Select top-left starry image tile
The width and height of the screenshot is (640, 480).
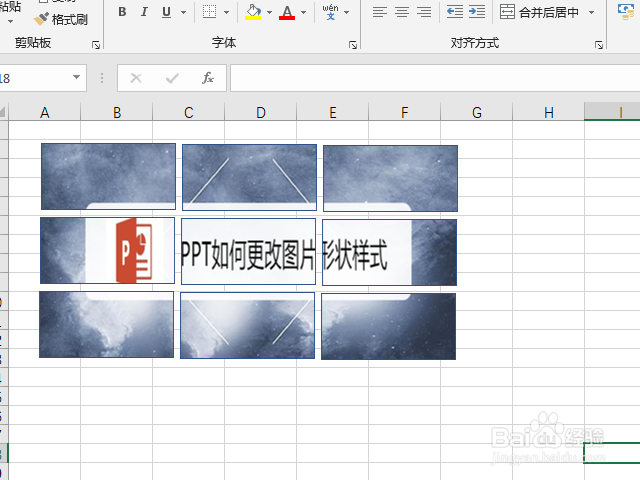108,176
